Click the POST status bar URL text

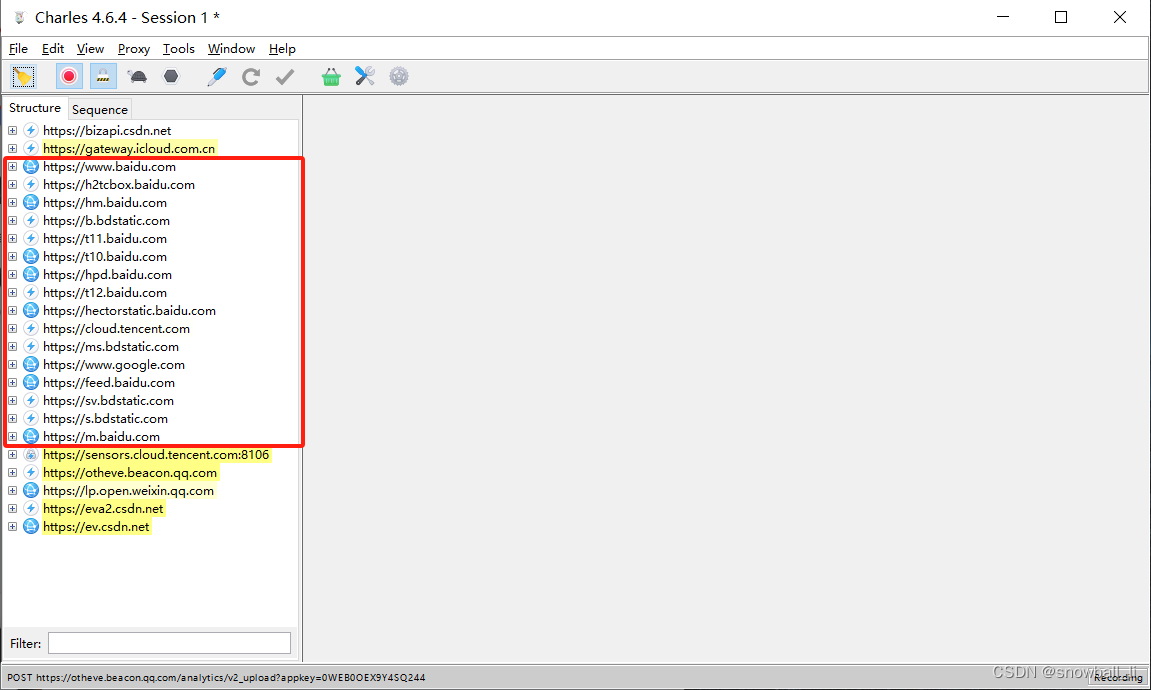point(216,677)
